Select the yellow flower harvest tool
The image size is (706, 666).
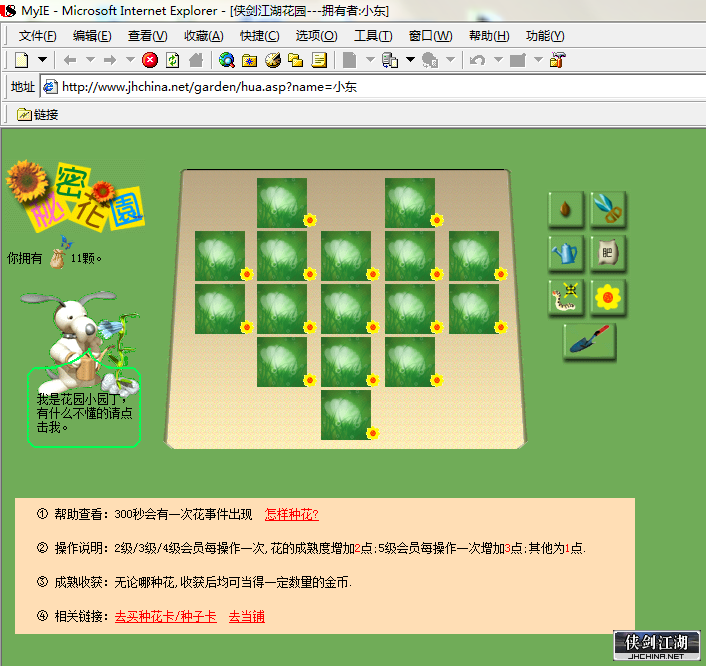click(608, 297)
